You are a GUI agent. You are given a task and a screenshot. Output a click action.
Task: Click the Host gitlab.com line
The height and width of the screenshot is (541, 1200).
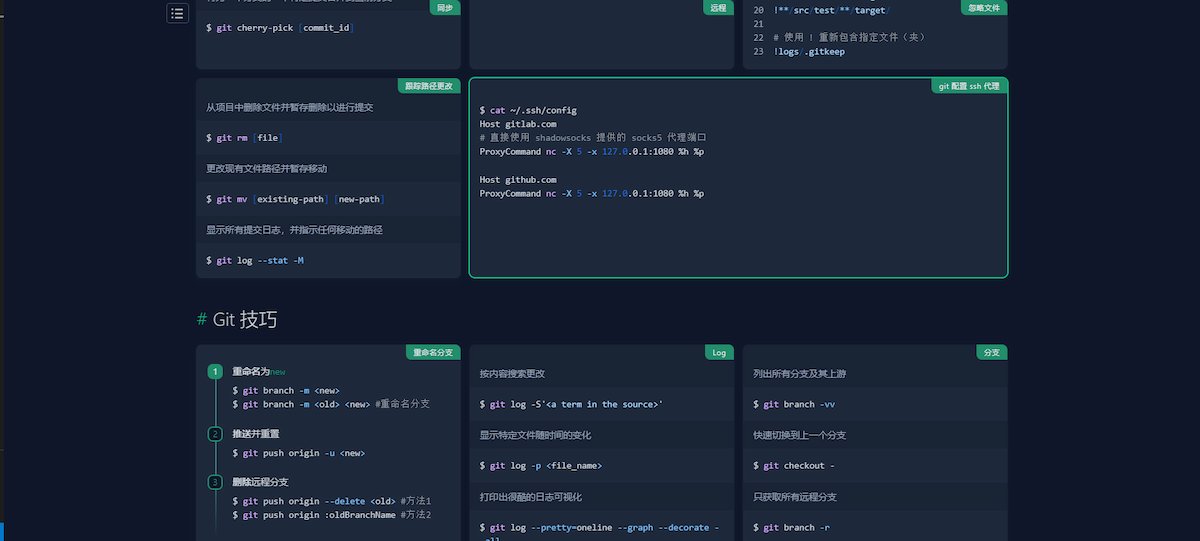tap(518, 124)
